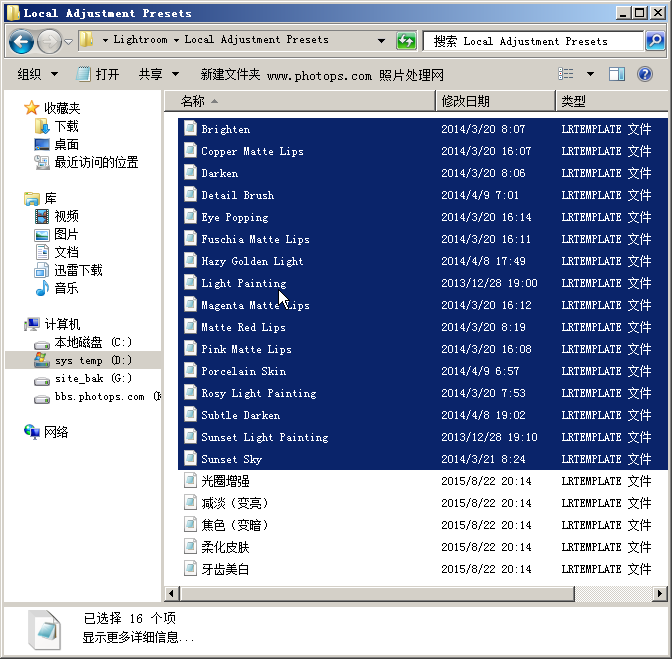Click the horizontal scrollbar right arrow
672x659 pixels.
click(660, 593)
